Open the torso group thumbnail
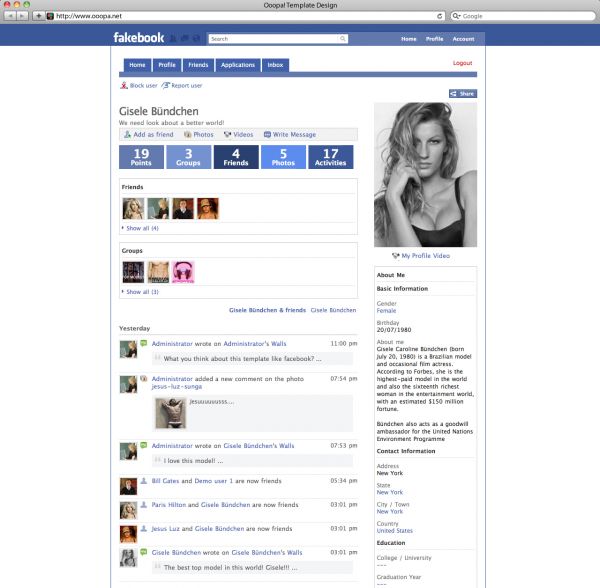The width and height of the screenshot is (600, 588). tap(158, 272)
